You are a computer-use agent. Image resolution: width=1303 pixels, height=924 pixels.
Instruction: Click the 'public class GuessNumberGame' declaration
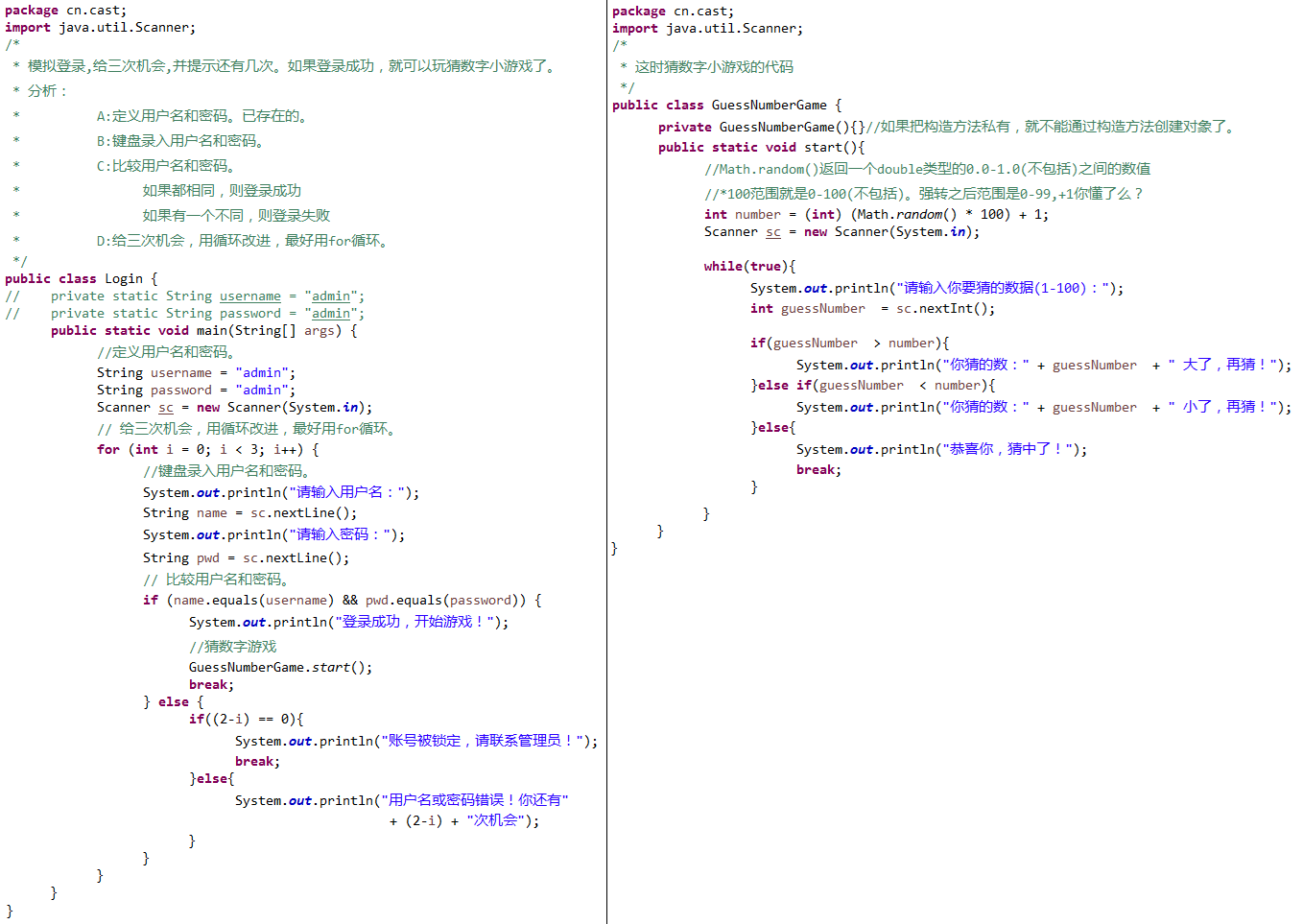(726, 106)
